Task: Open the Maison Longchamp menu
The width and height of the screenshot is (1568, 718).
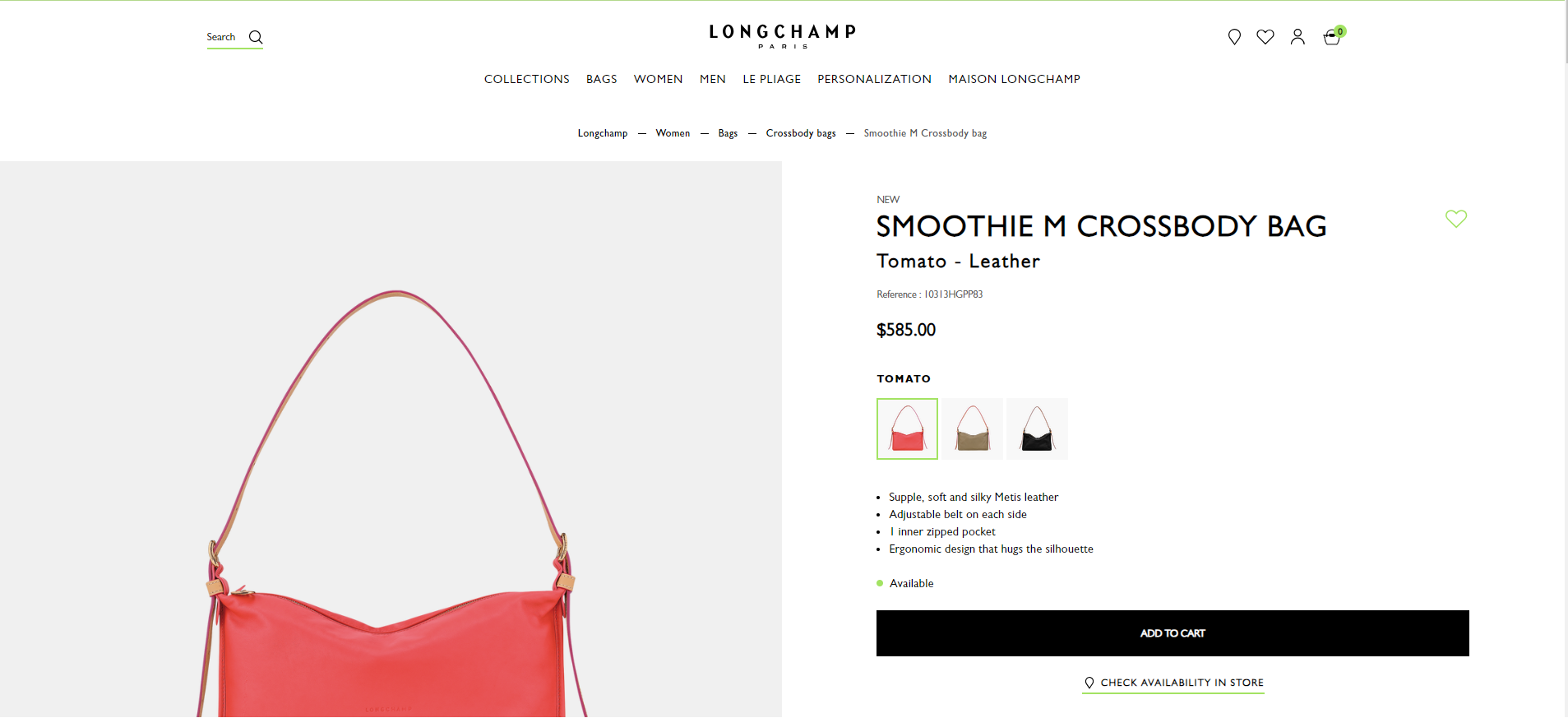Action: [1015, 79]
